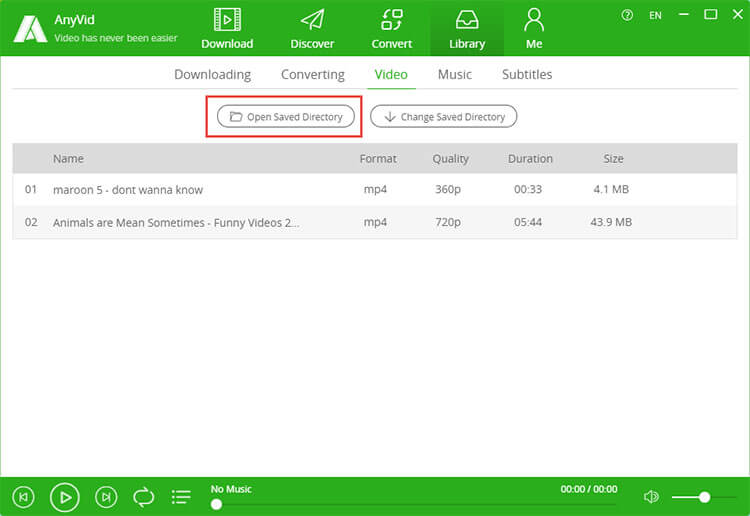Screen dimensions: 750x516
Task: Open the Discover section
Action: pyautogui.click(x=312, y=29)
